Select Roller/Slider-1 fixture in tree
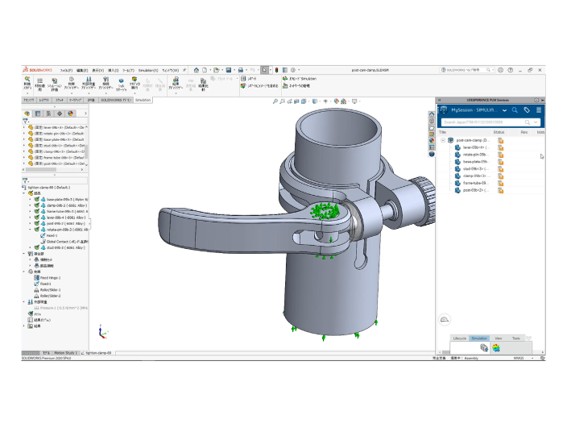The image size is (567, 426). coord(47,290)
